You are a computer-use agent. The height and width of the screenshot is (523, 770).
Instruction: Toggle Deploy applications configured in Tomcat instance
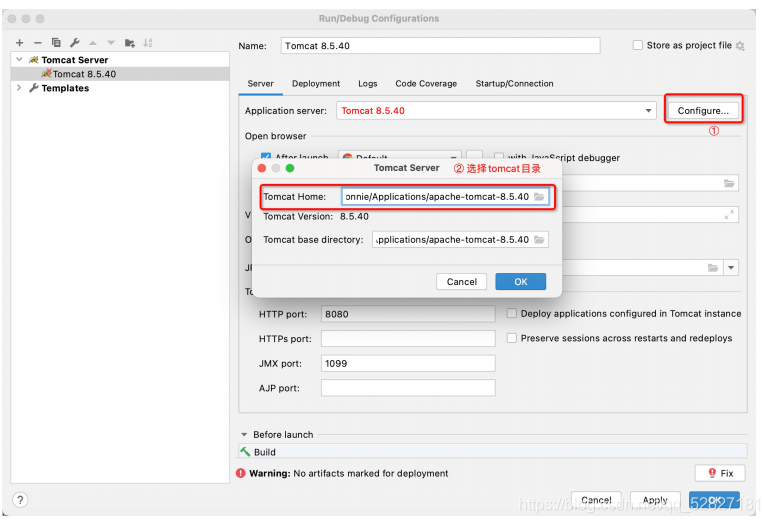click(x=512, y=313)
